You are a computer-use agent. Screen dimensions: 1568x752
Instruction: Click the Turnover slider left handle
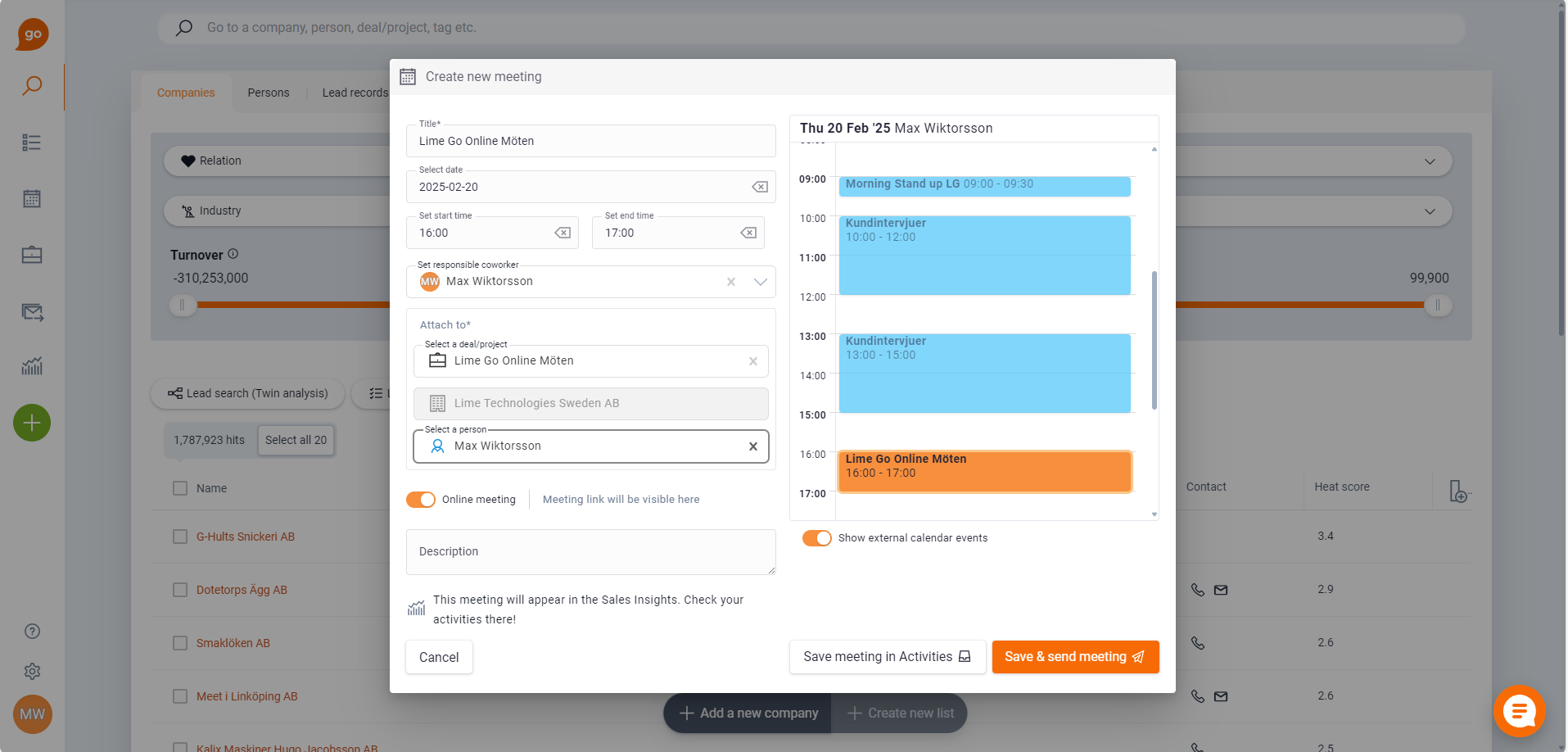[x=182, y=305]
